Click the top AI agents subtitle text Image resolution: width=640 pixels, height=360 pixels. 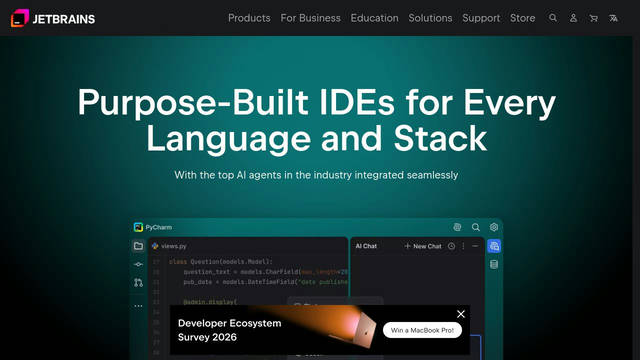pyautogui.click(x=316, y=175)
